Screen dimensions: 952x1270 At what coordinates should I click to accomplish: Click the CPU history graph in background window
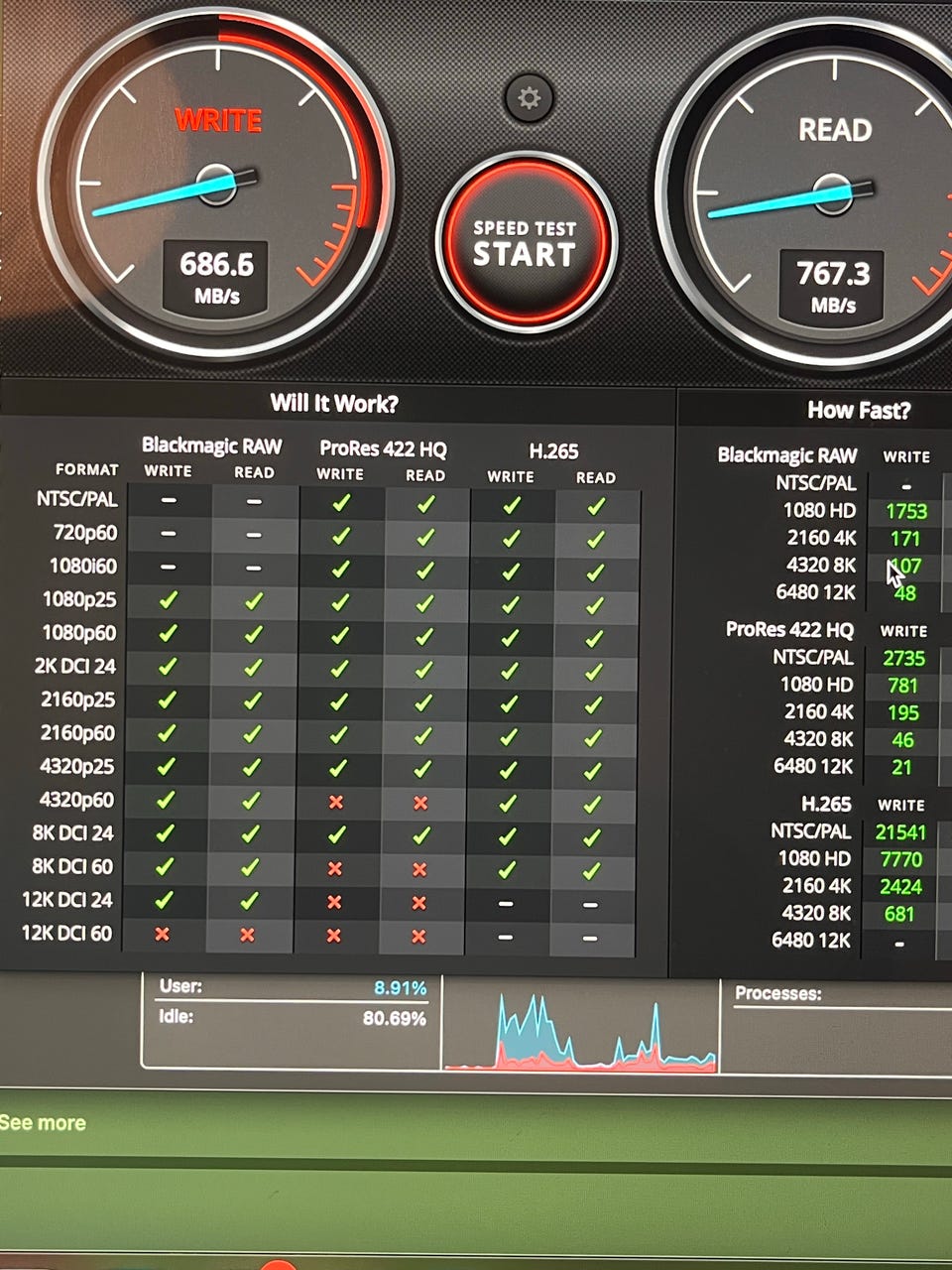point(580,1027)
